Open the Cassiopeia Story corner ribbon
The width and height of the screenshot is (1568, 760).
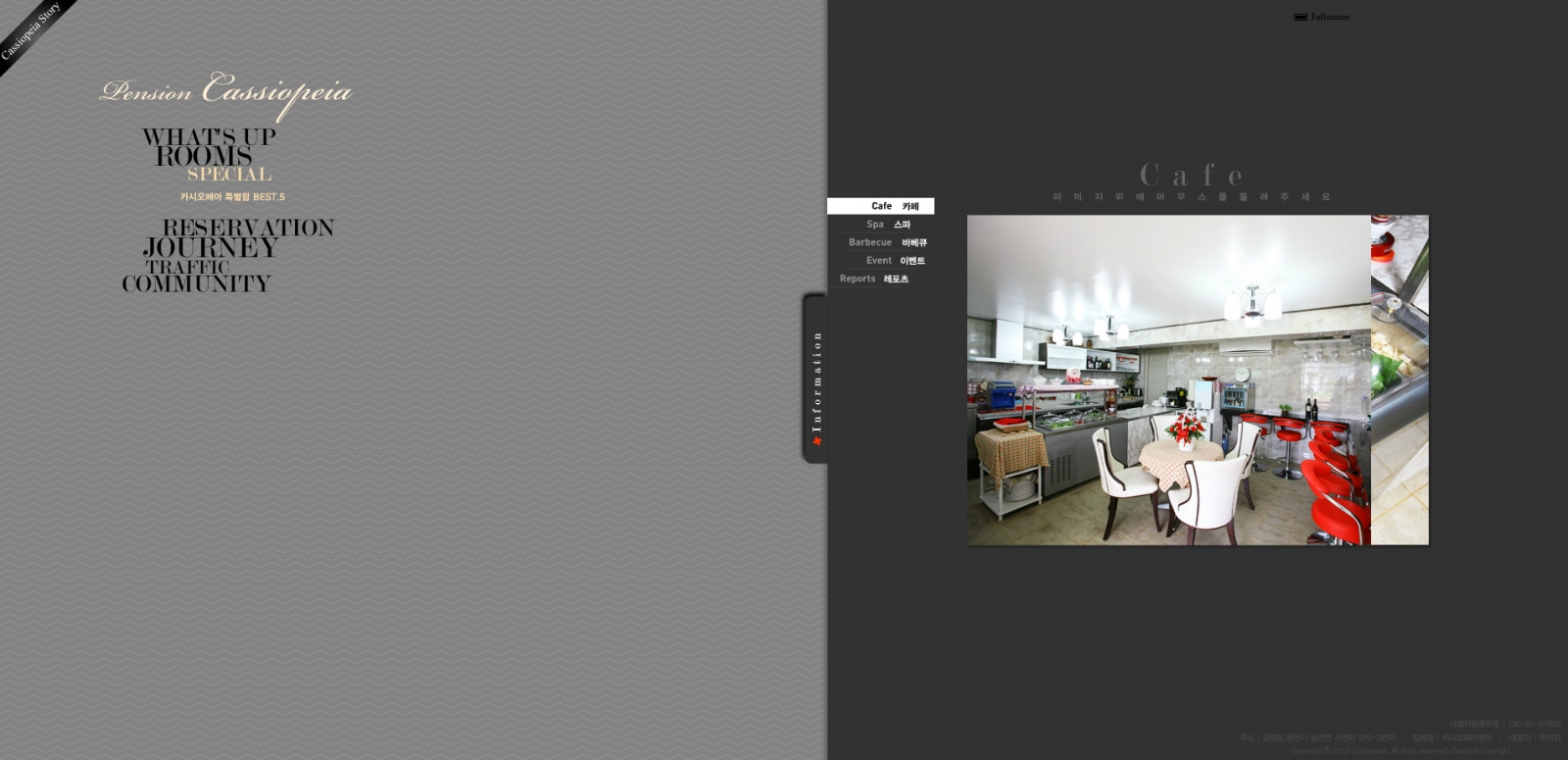[29, 29]
